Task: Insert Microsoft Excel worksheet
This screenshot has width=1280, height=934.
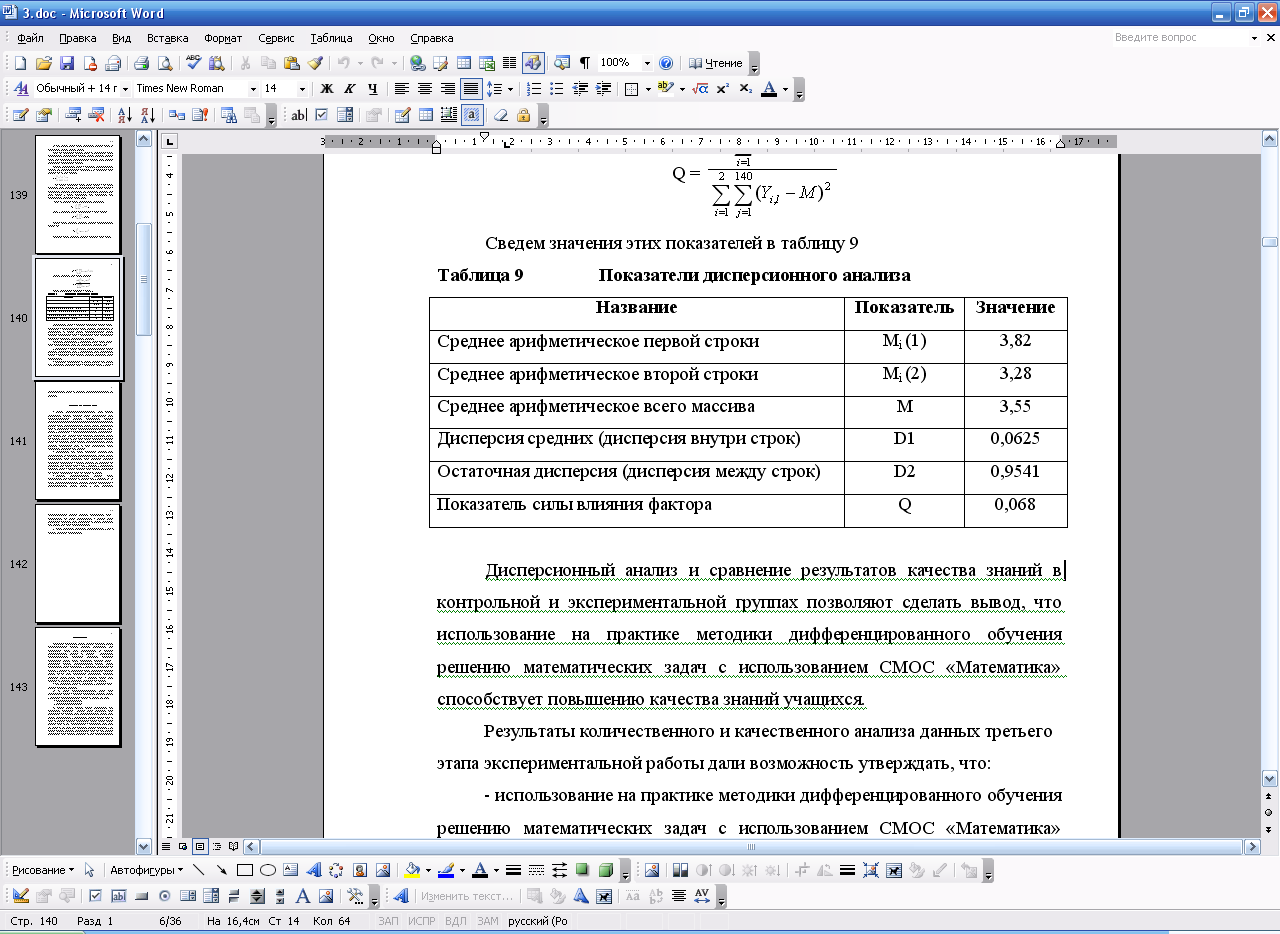Action: (486, 62)
